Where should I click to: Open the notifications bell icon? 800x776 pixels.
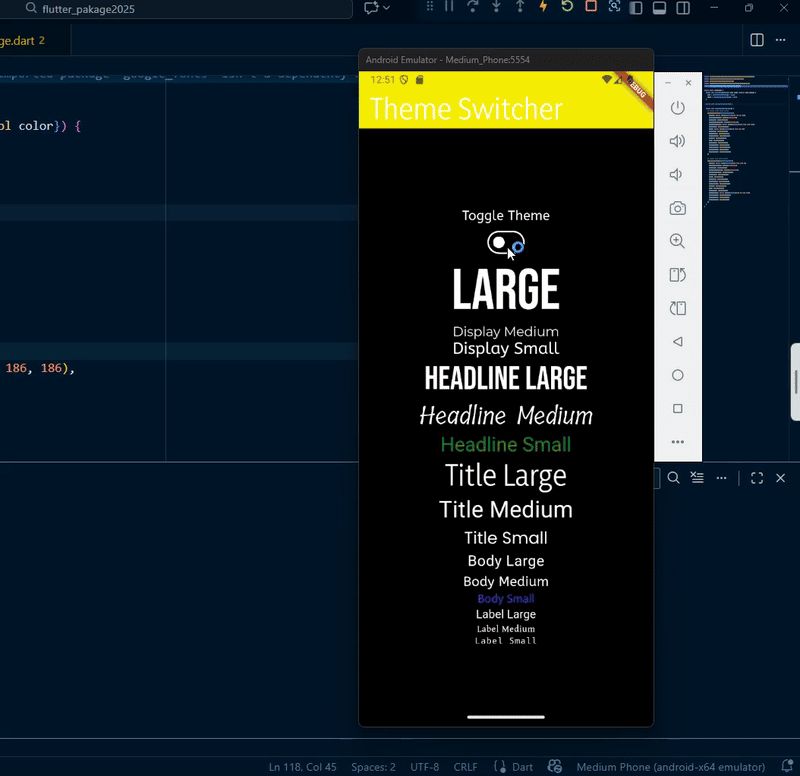tap(787, 766)
